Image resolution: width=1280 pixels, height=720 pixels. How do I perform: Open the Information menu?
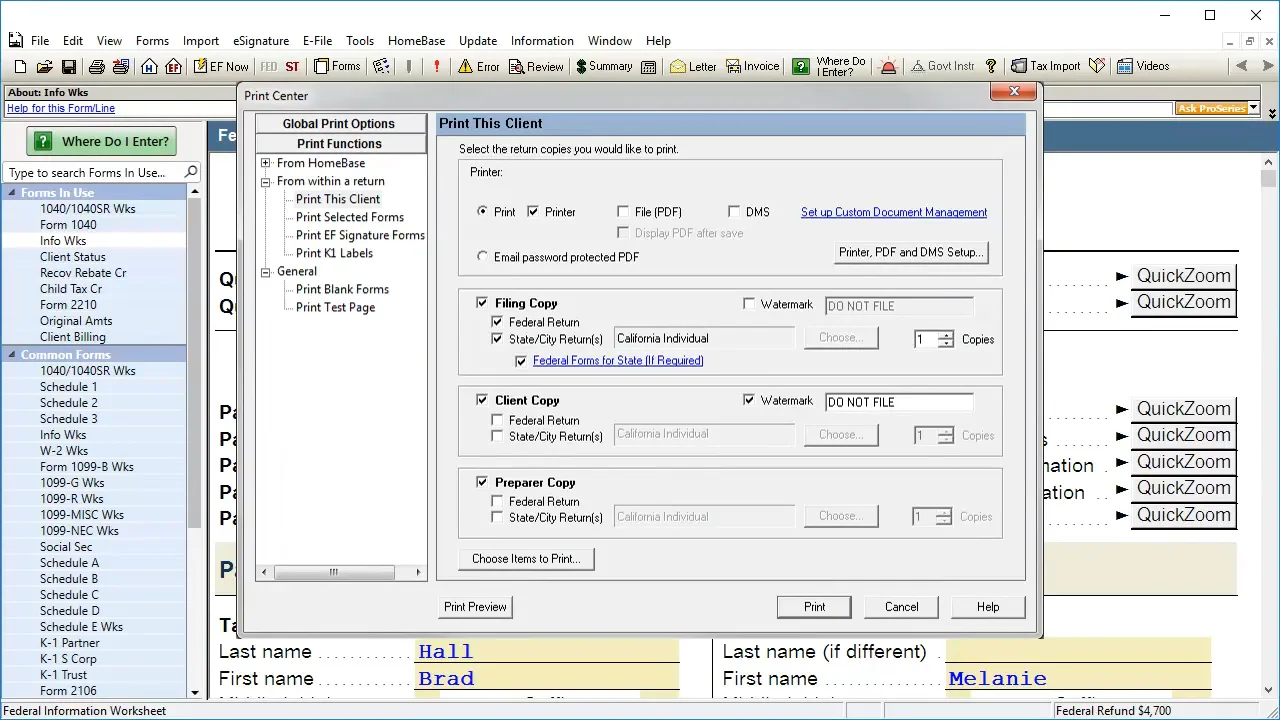click(542, 41)
